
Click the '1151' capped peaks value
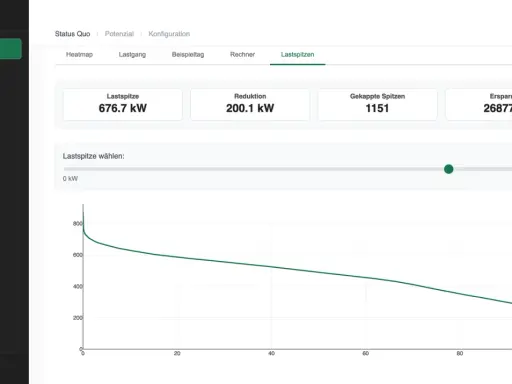coord(377,108)
